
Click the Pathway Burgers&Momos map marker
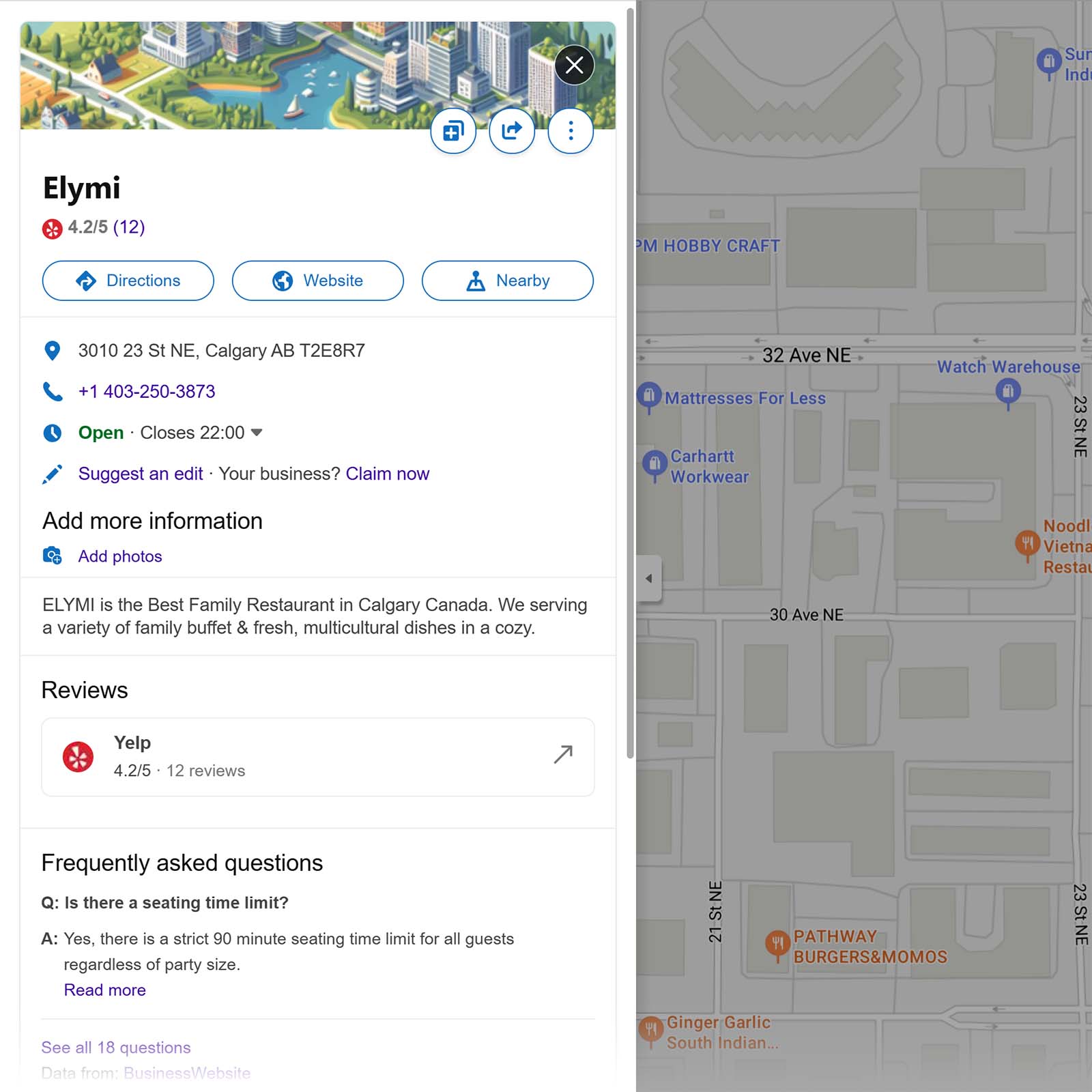[777, 943]
